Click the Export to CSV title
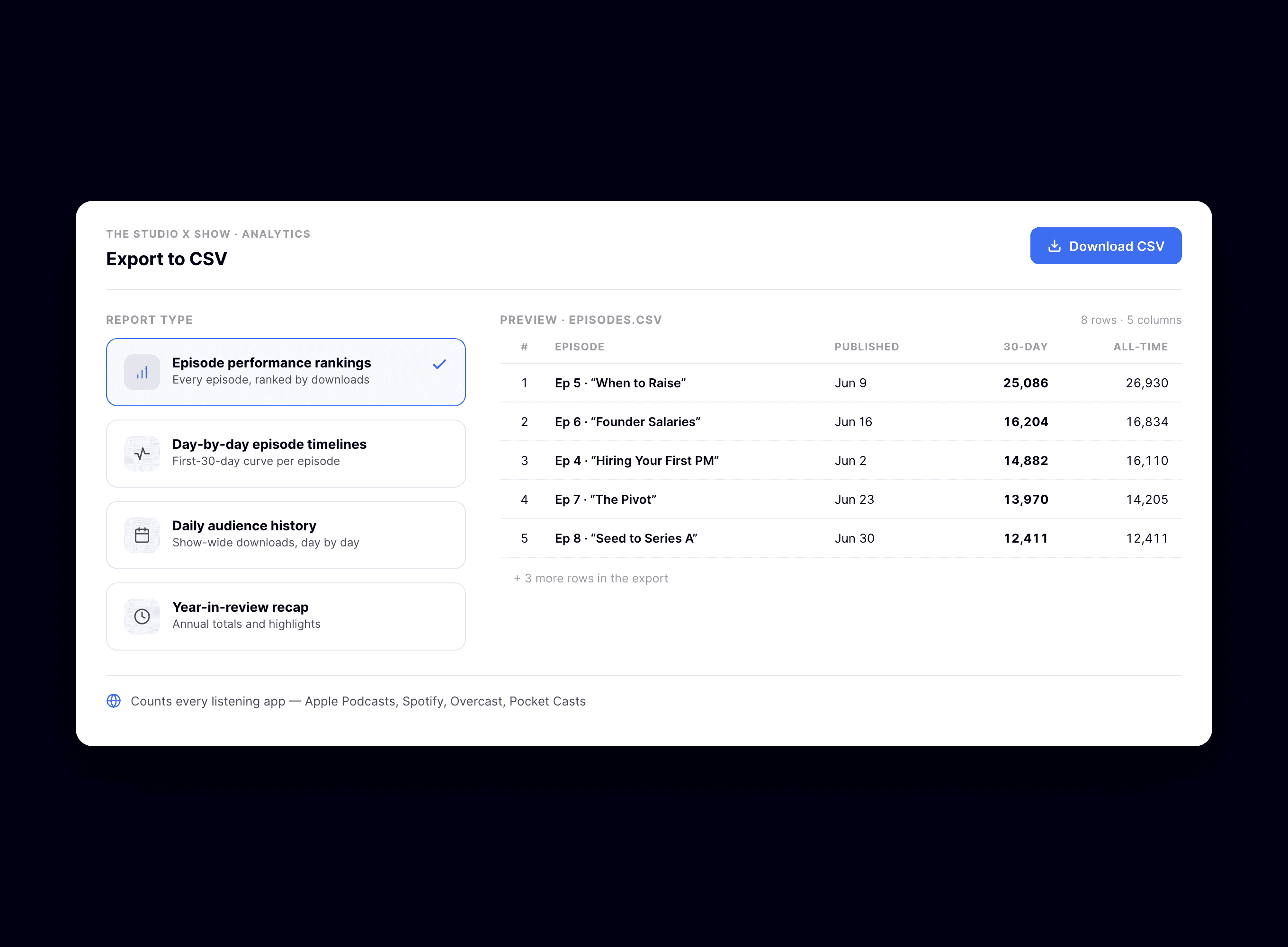The image size is (1288, 947). 166,259
